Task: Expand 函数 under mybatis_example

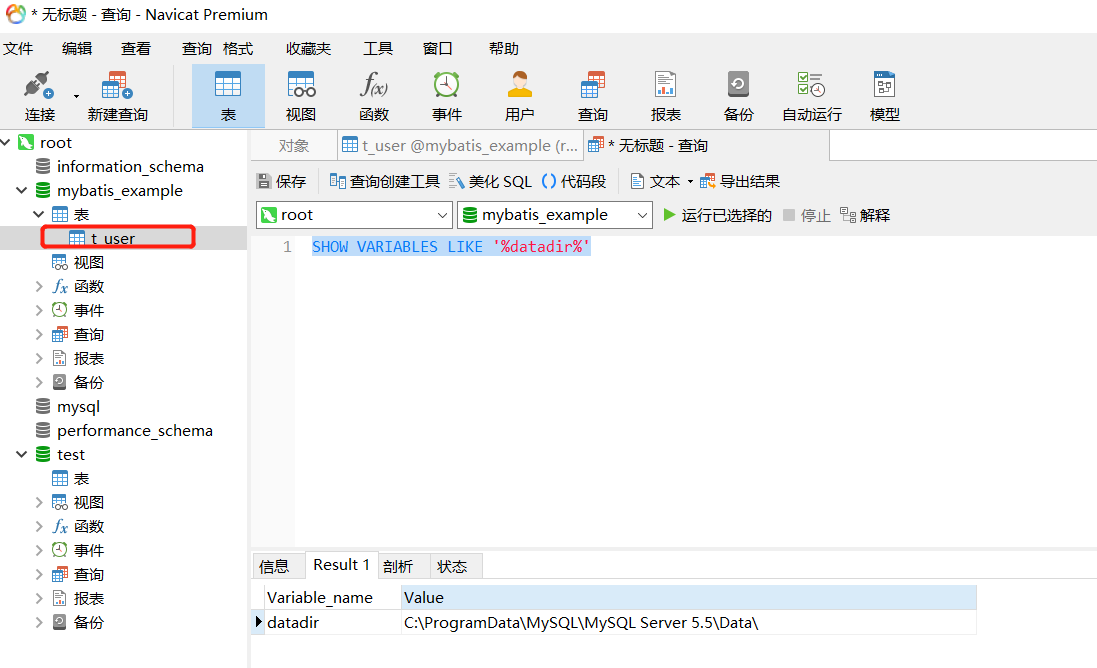Action: 38,286
